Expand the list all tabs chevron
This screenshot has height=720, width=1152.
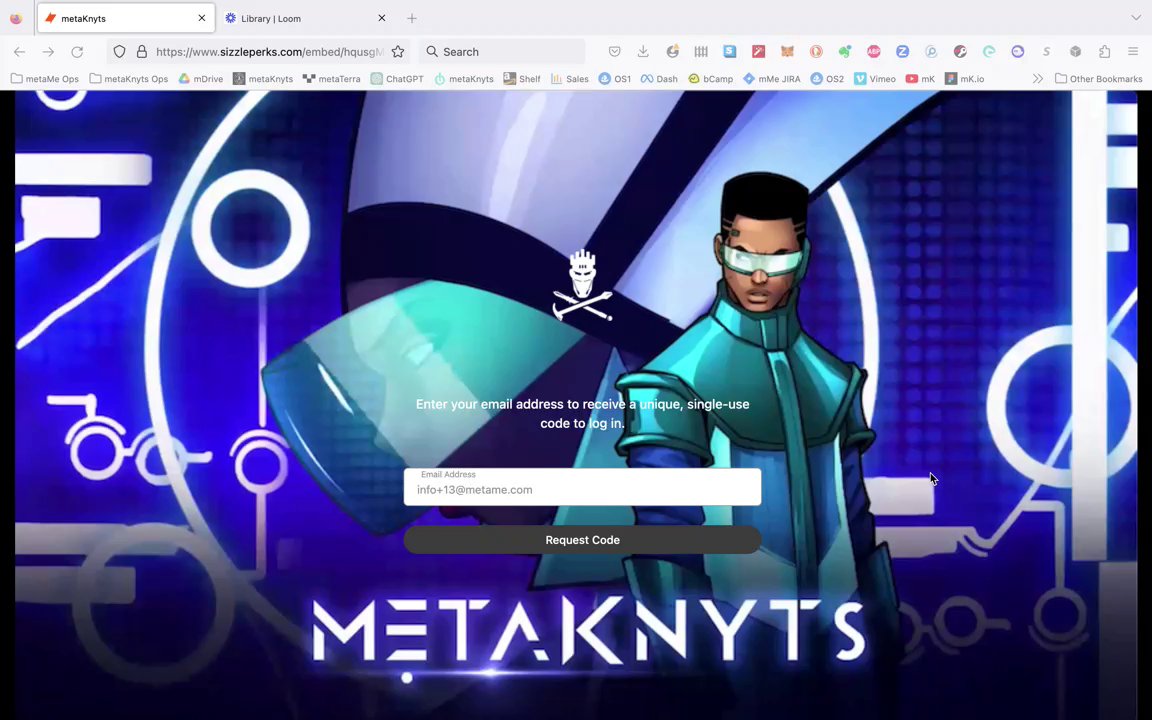click(1136, 18)
